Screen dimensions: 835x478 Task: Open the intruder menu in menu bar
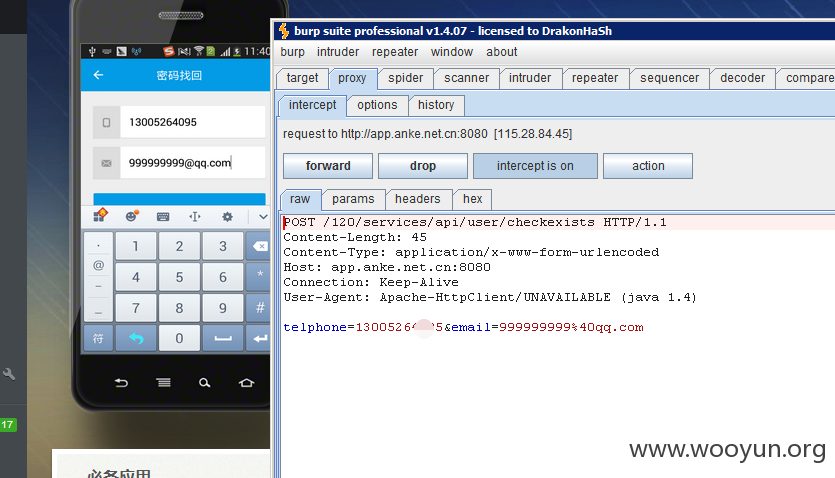click(338, 52)
